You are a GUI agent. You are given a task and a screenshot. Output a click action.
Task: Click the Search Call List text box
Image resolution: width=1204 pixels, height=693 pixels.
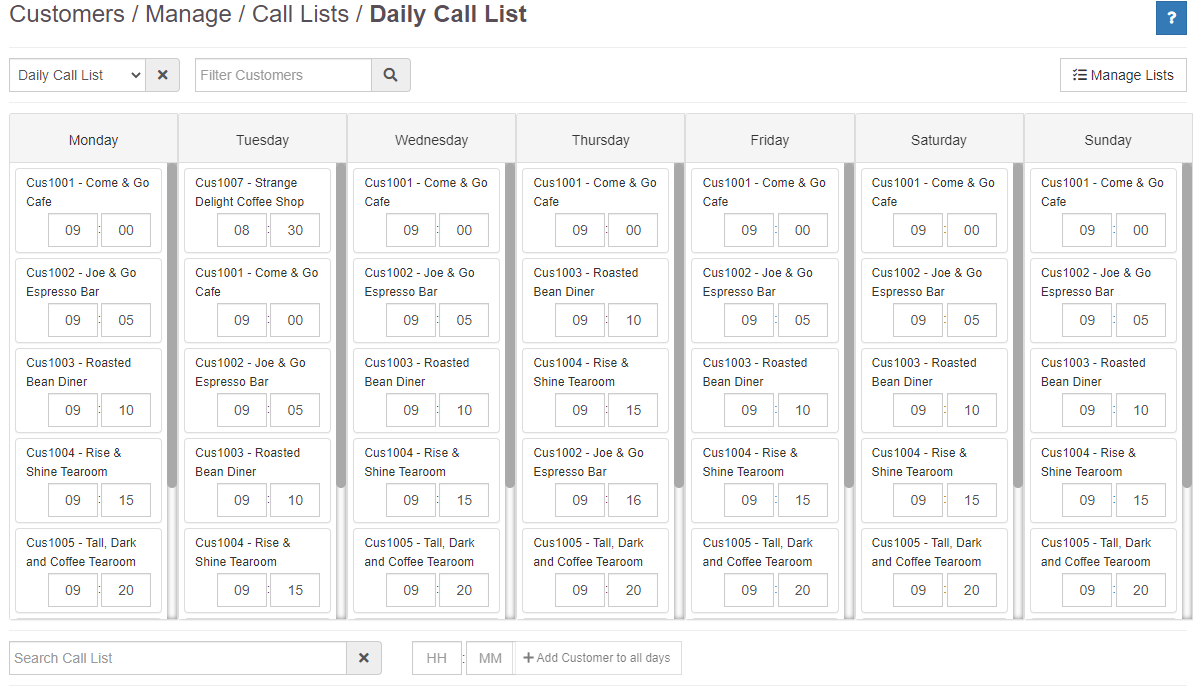[178, 658]
